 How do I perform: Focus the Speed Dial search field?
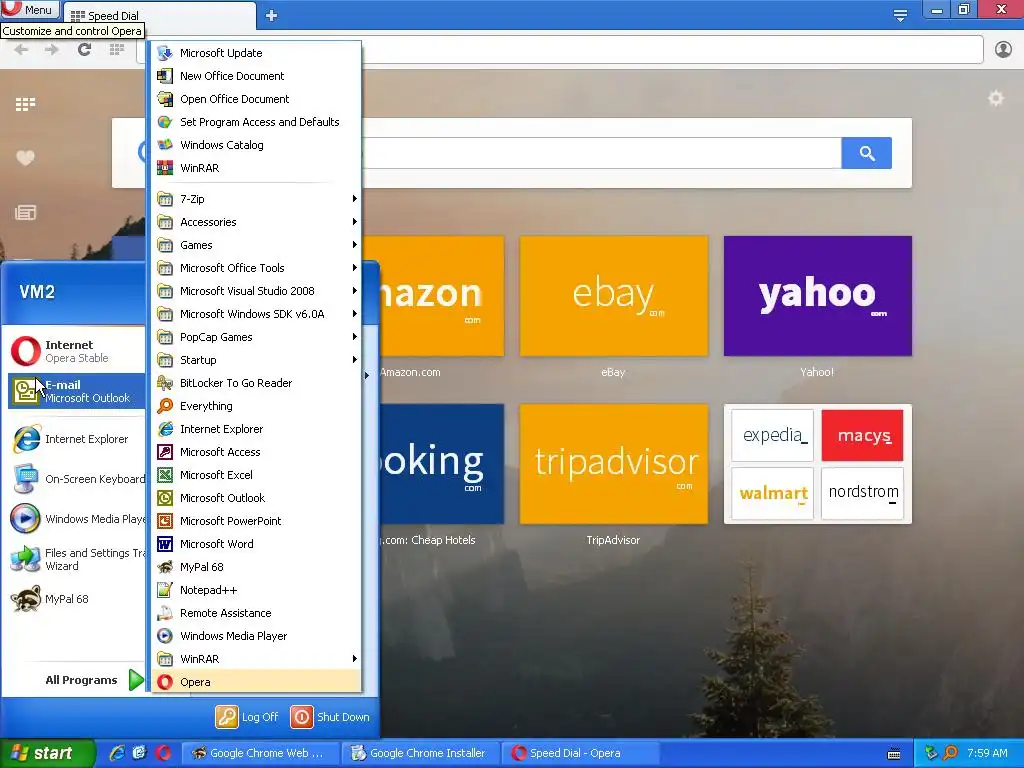[601, 153]
